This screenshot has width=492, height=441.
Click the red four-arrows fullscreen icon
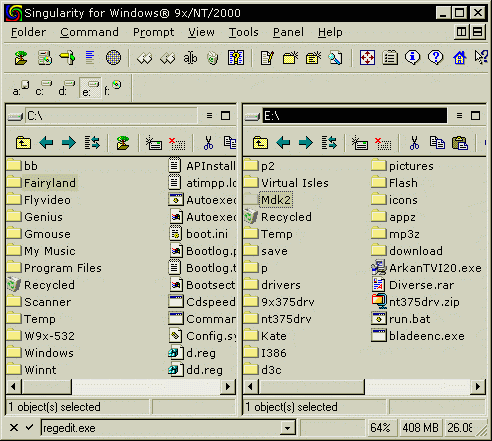367,58
